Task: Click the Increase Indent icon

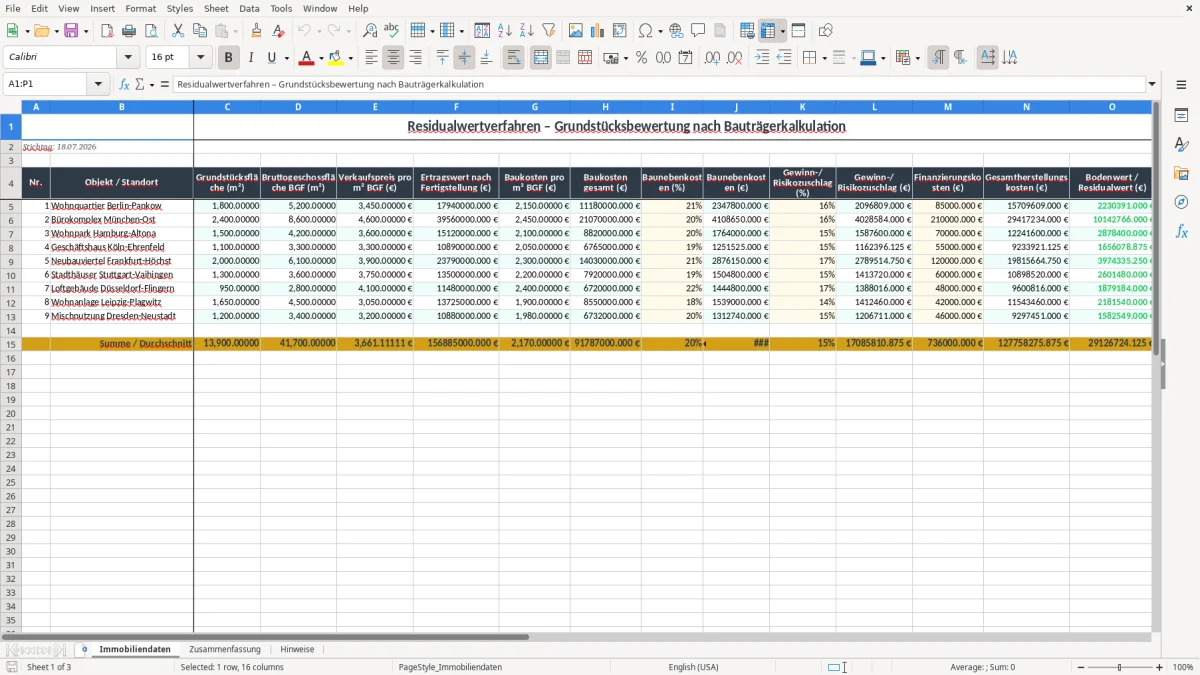Action: point(762,58)
